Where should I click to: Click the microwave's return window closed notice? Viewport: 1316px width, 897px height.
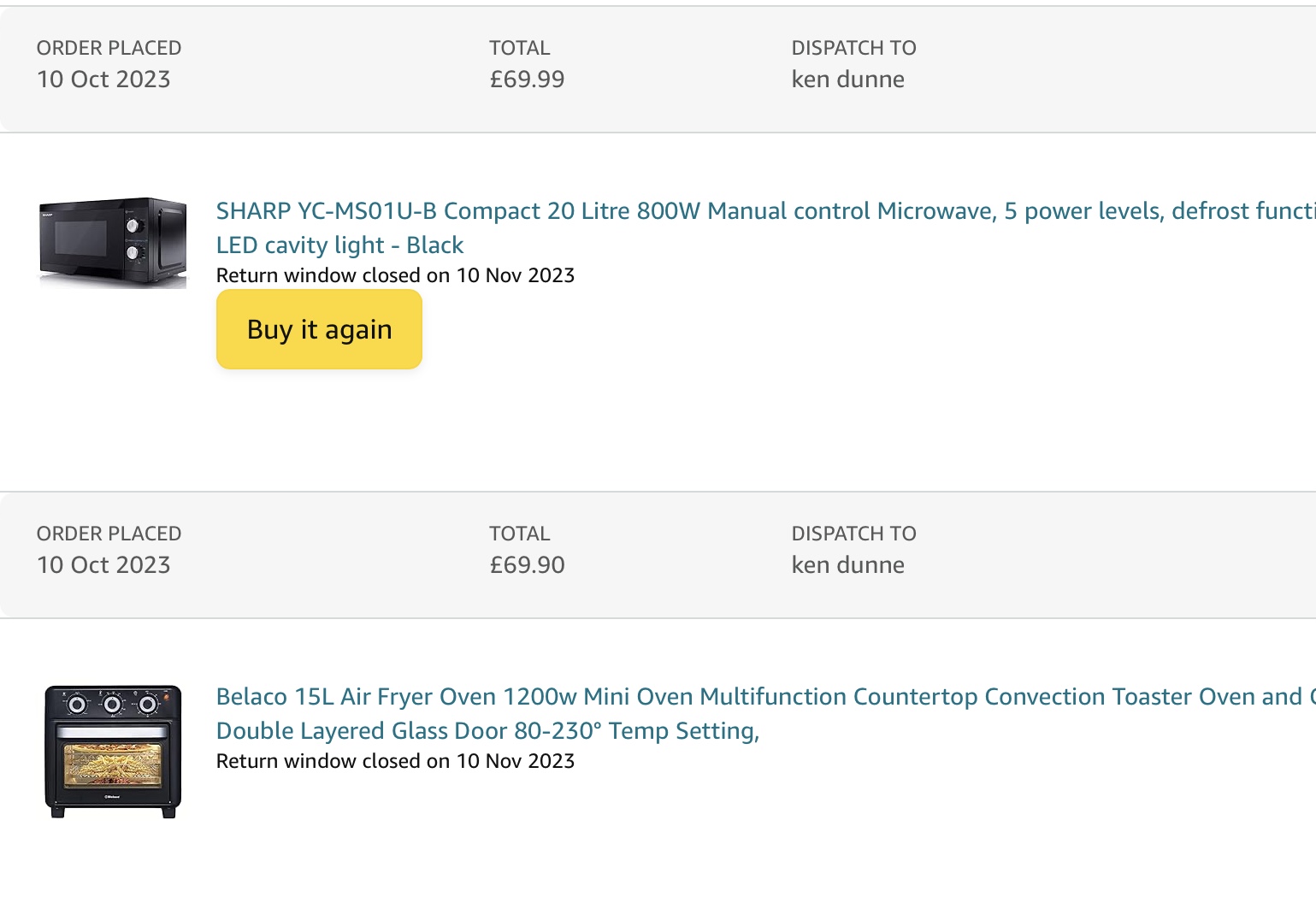tap(395, 275)
